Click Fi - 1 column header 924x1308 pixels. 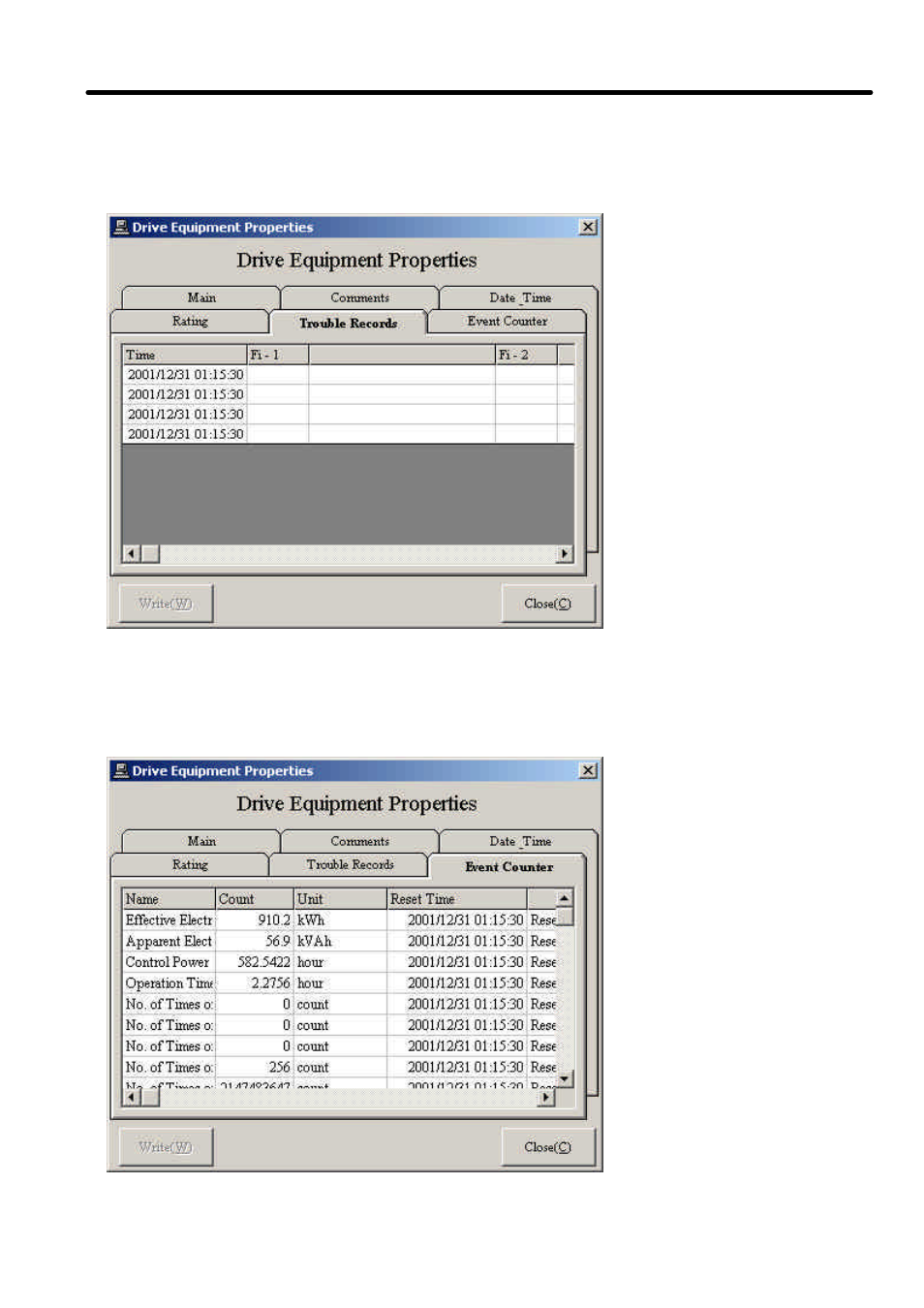(x=278, y=355)
